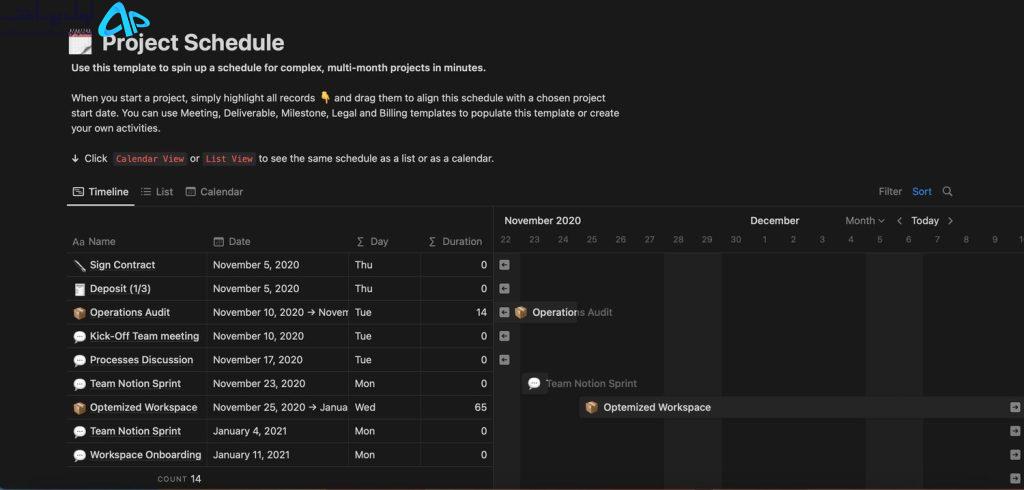The width and height of the screenshot is (1024, 490).
Task: Click the Date column calendar icon
Action: [219, 241]
